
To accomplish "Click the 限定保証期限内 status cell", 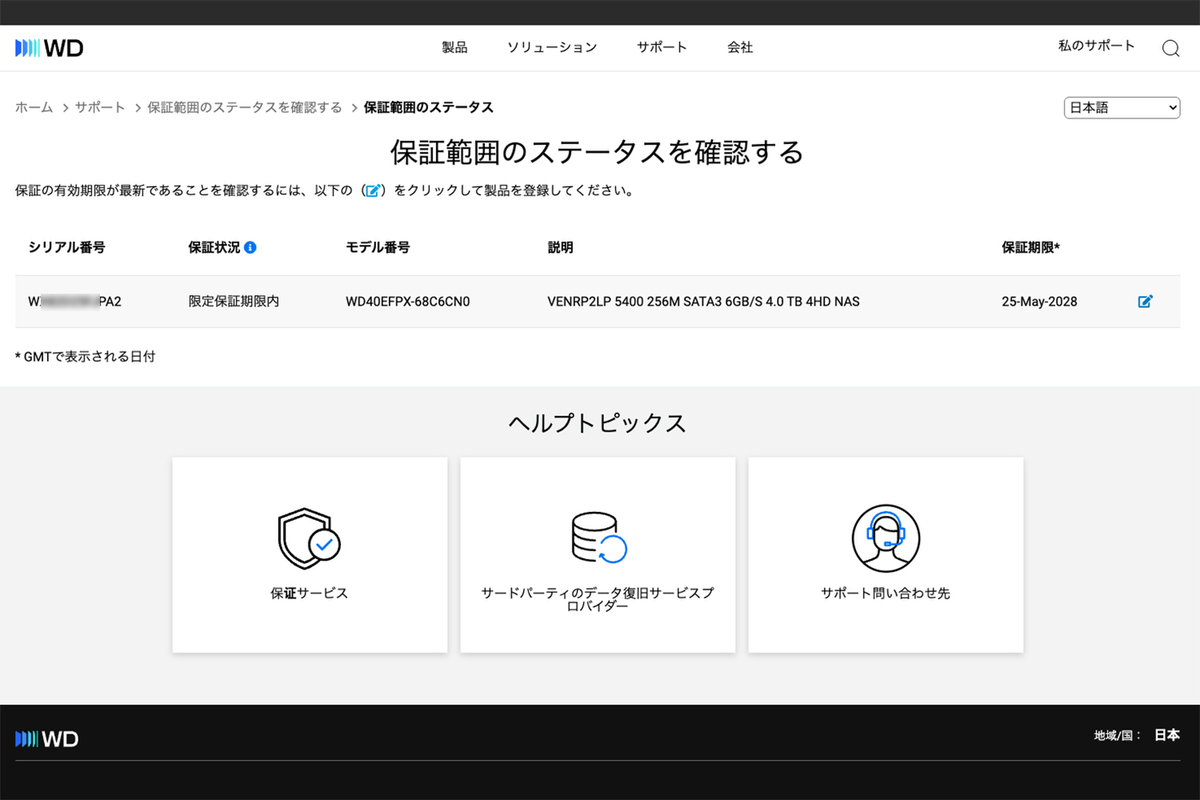I will (x=234, y=301).
